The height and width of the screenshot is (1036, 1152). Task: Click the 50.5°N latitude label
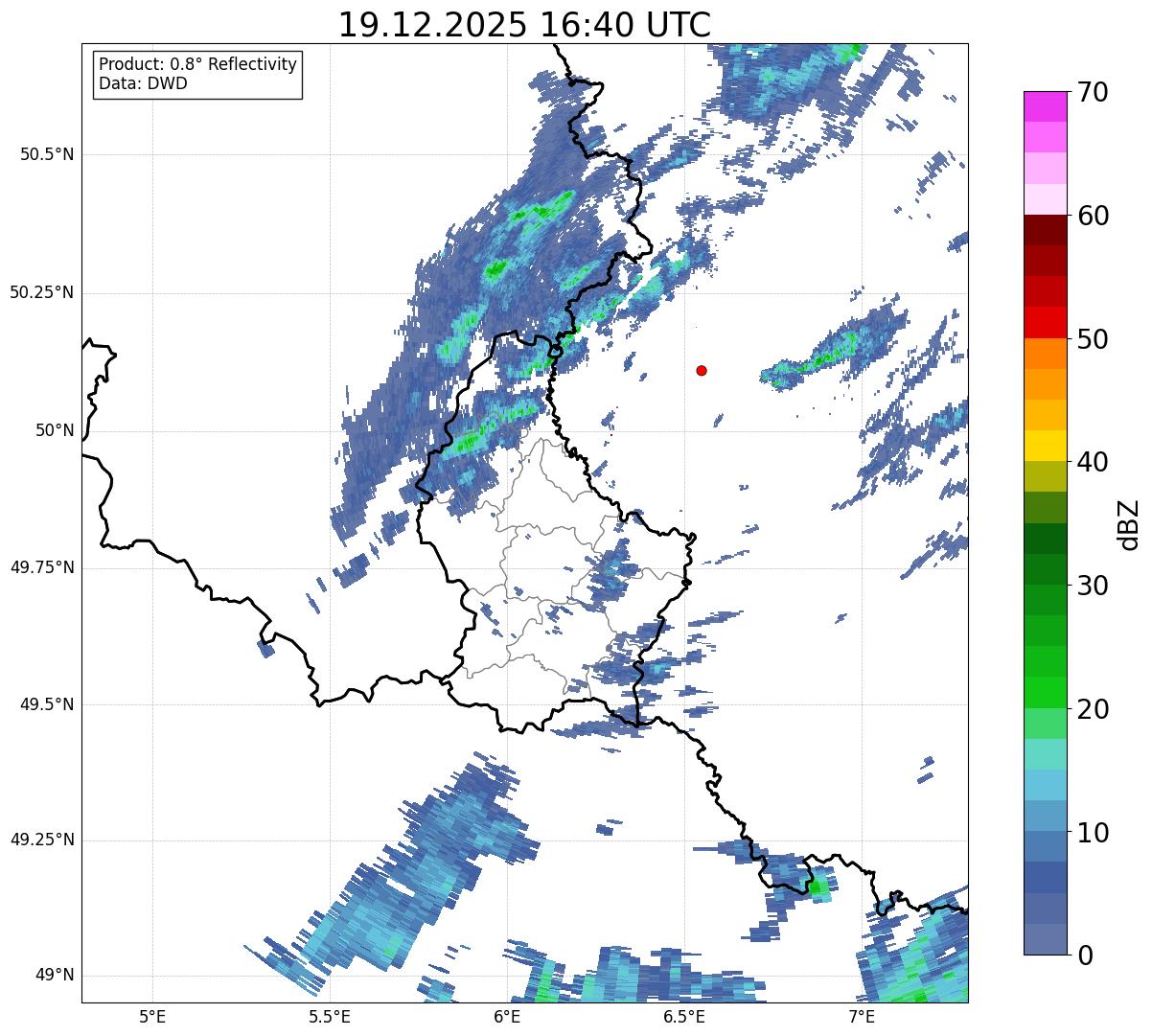pyautogui.click(x=47, y=154)
